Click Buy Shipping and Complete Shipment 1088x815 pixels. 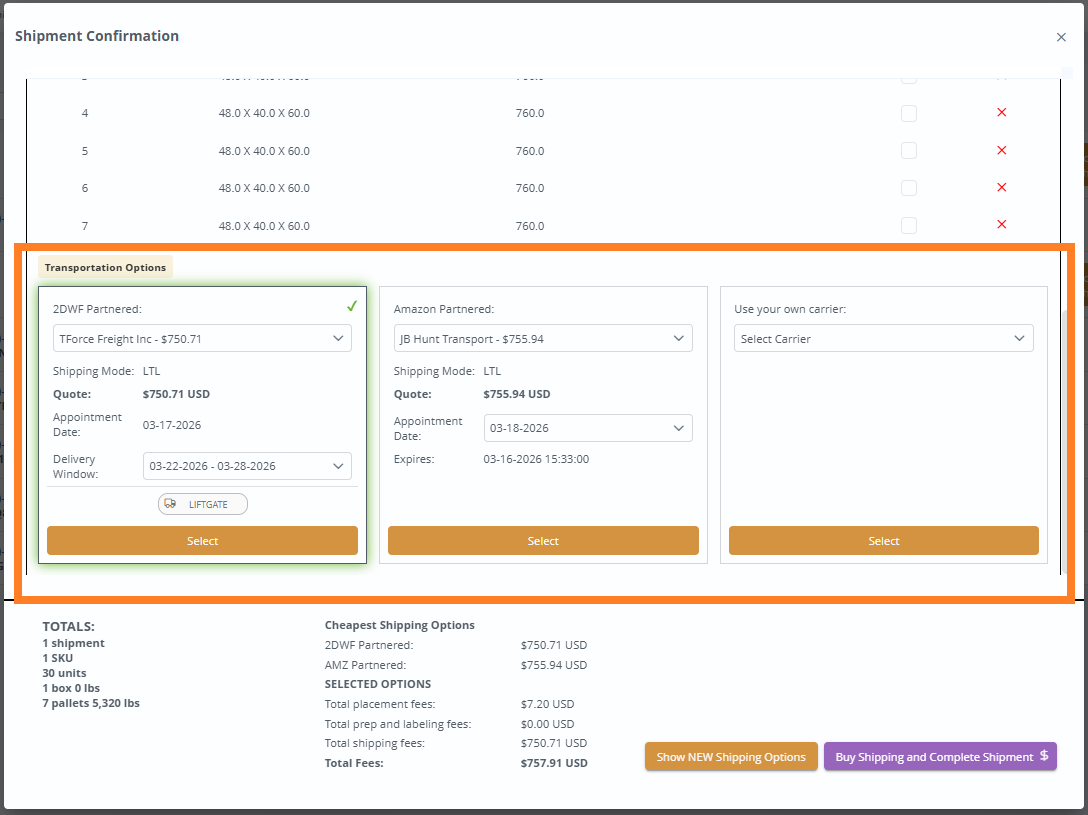(x=939, y=757)
